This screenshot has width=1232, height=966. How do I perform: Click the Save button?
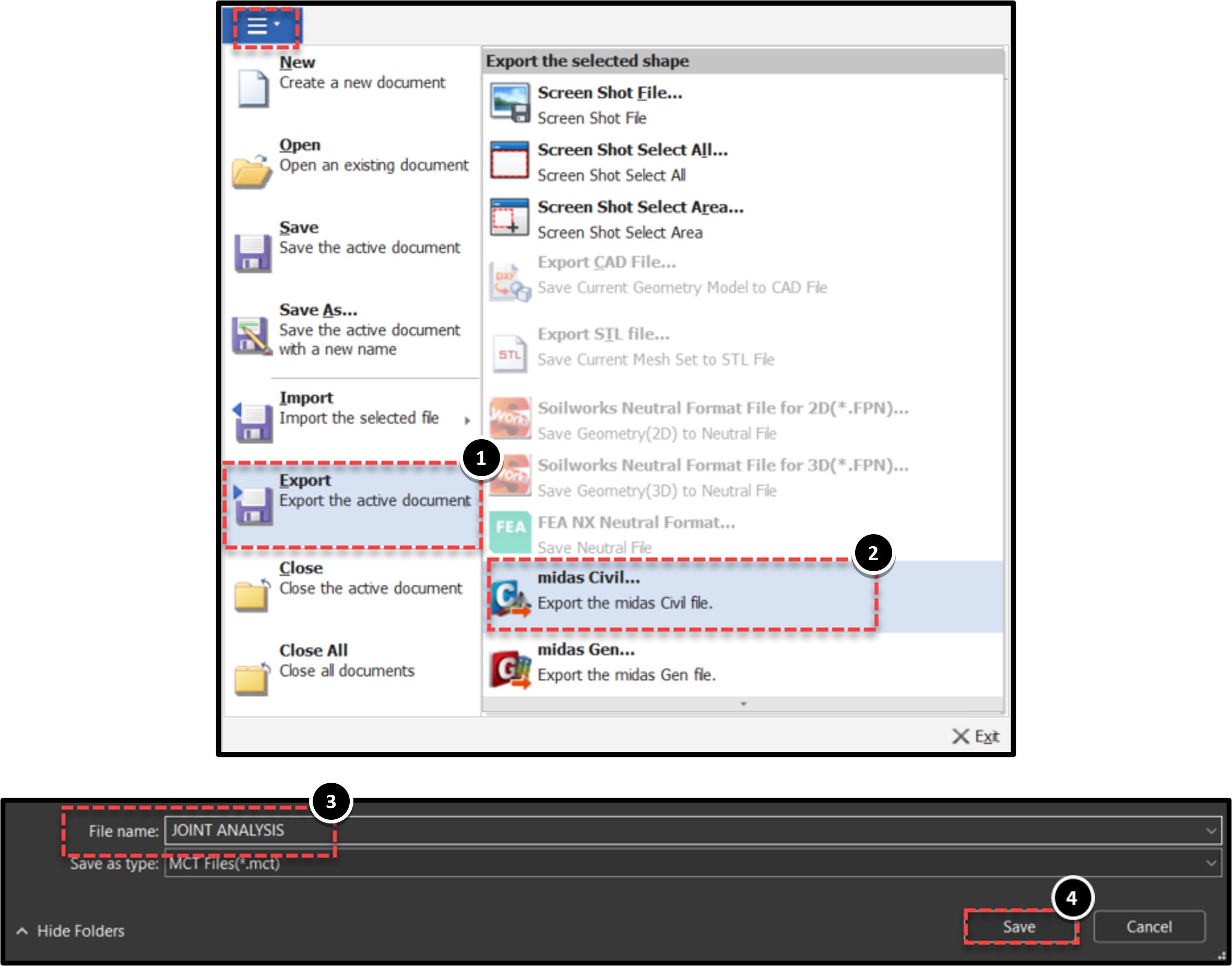coord(1020,926)
